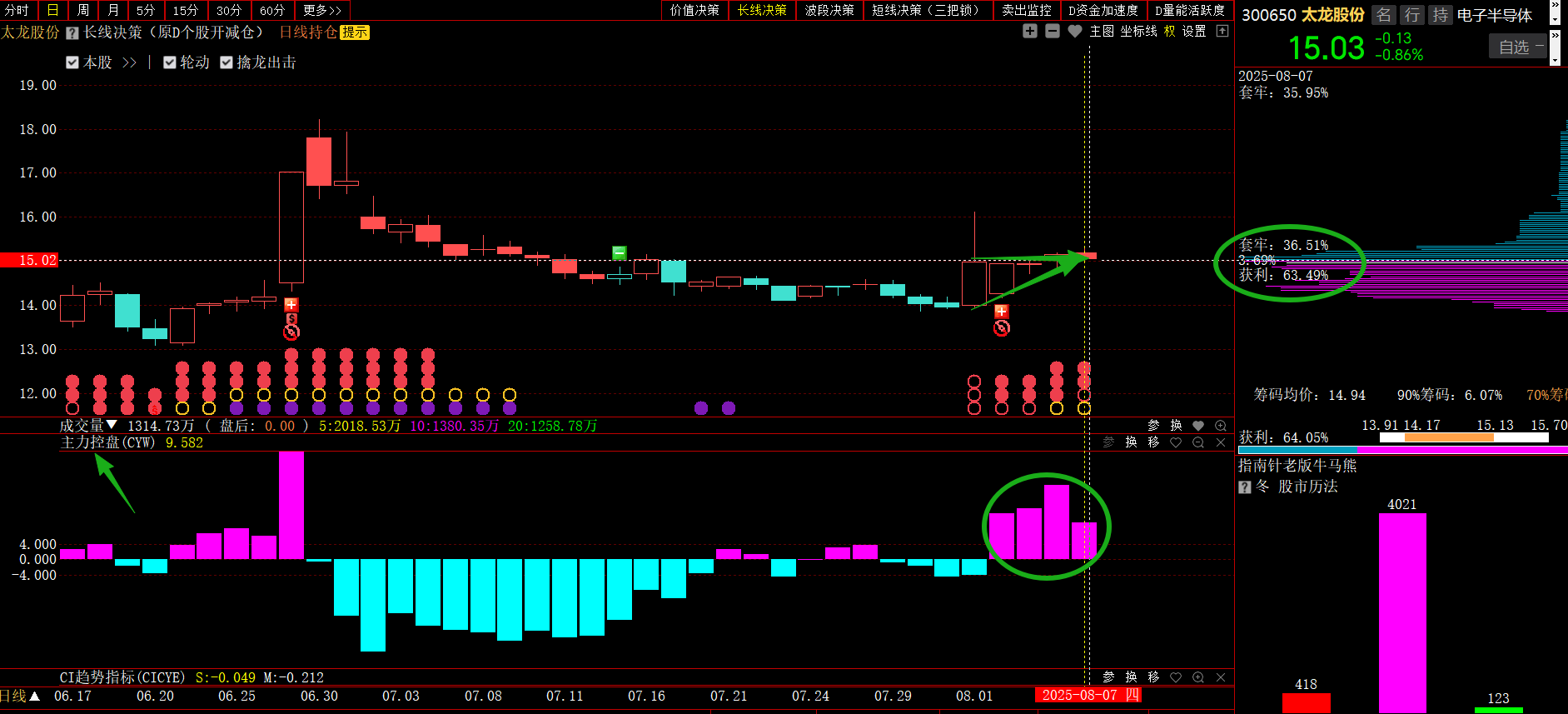The height and width of the screenshot is (714, 1568).
Task: Click 参 in the CI趋势指标 panel header
Action: (x=1108, y=677)
